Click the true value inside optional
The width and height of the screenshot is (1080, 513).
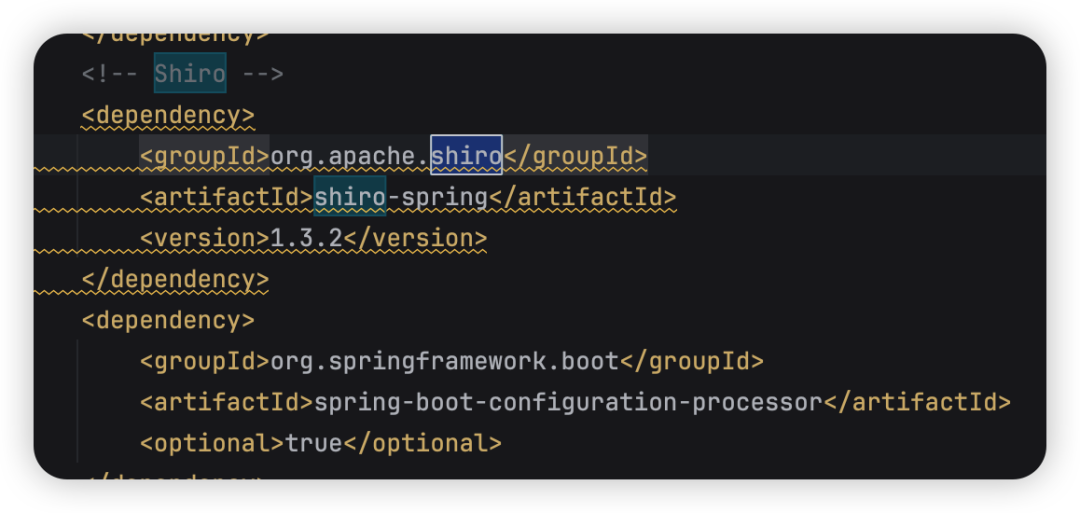point(314,443)
